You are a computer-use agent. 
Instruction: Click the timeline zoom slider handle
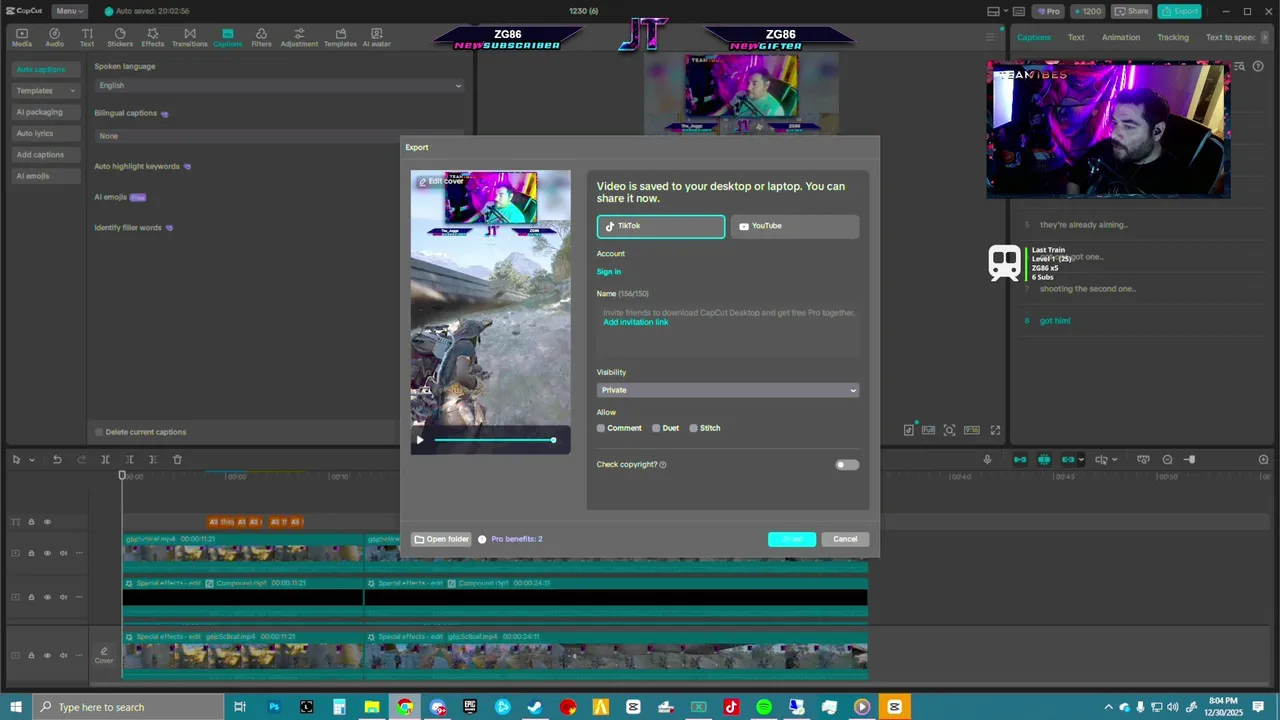pyautogui.click(x=1189, y=460)
